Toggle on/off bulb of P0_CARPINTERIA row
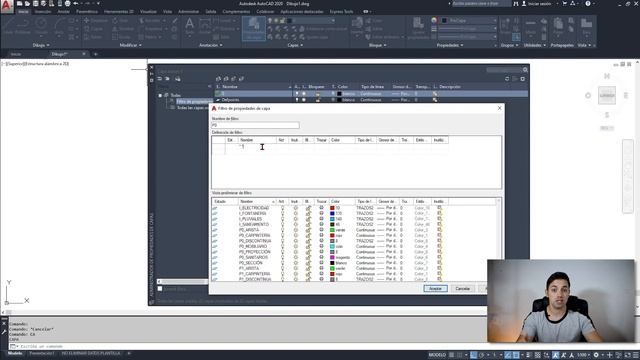Image resolution: width=640 pixels, height=360 pixels. 282,236
